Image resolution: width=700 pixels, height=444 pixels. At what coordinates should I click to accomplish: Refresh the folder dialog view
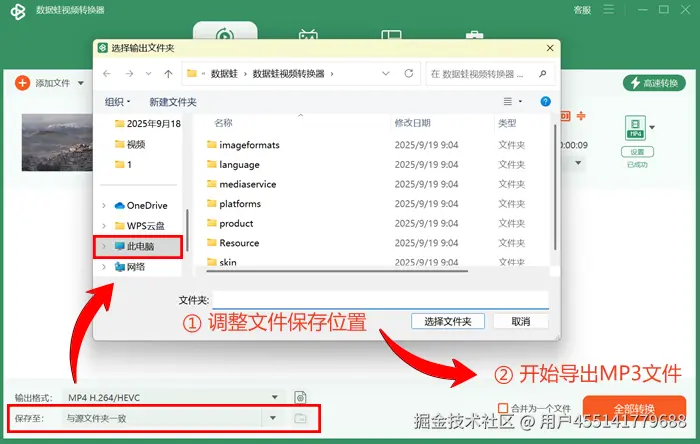(x=408, y=74)
